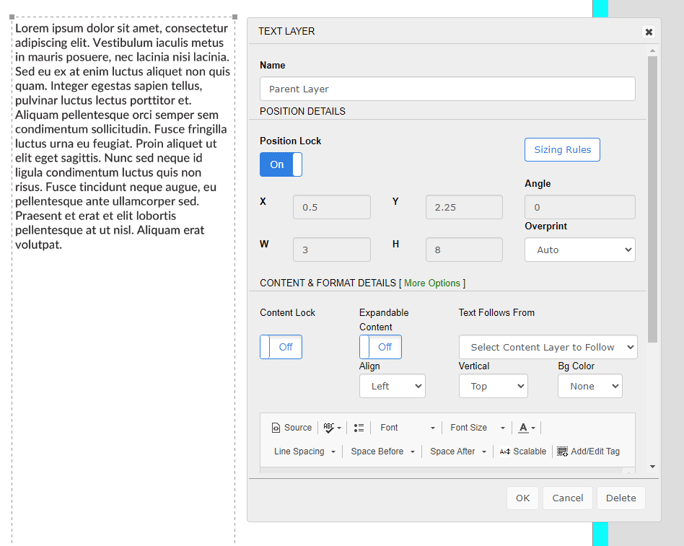Click the More Options link
The image size is (684, 546).
432,284
